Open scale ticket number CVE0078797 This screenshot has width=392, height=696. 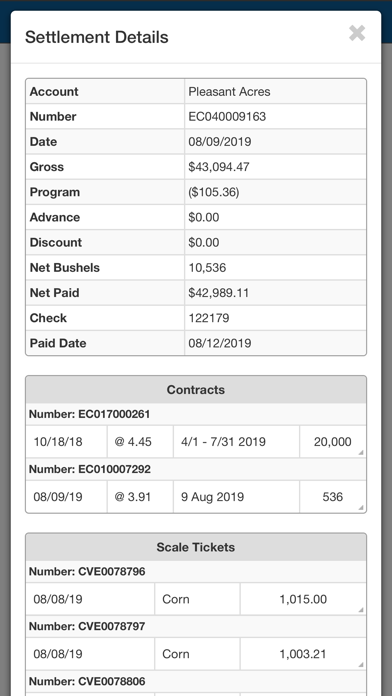coord(87,626)
